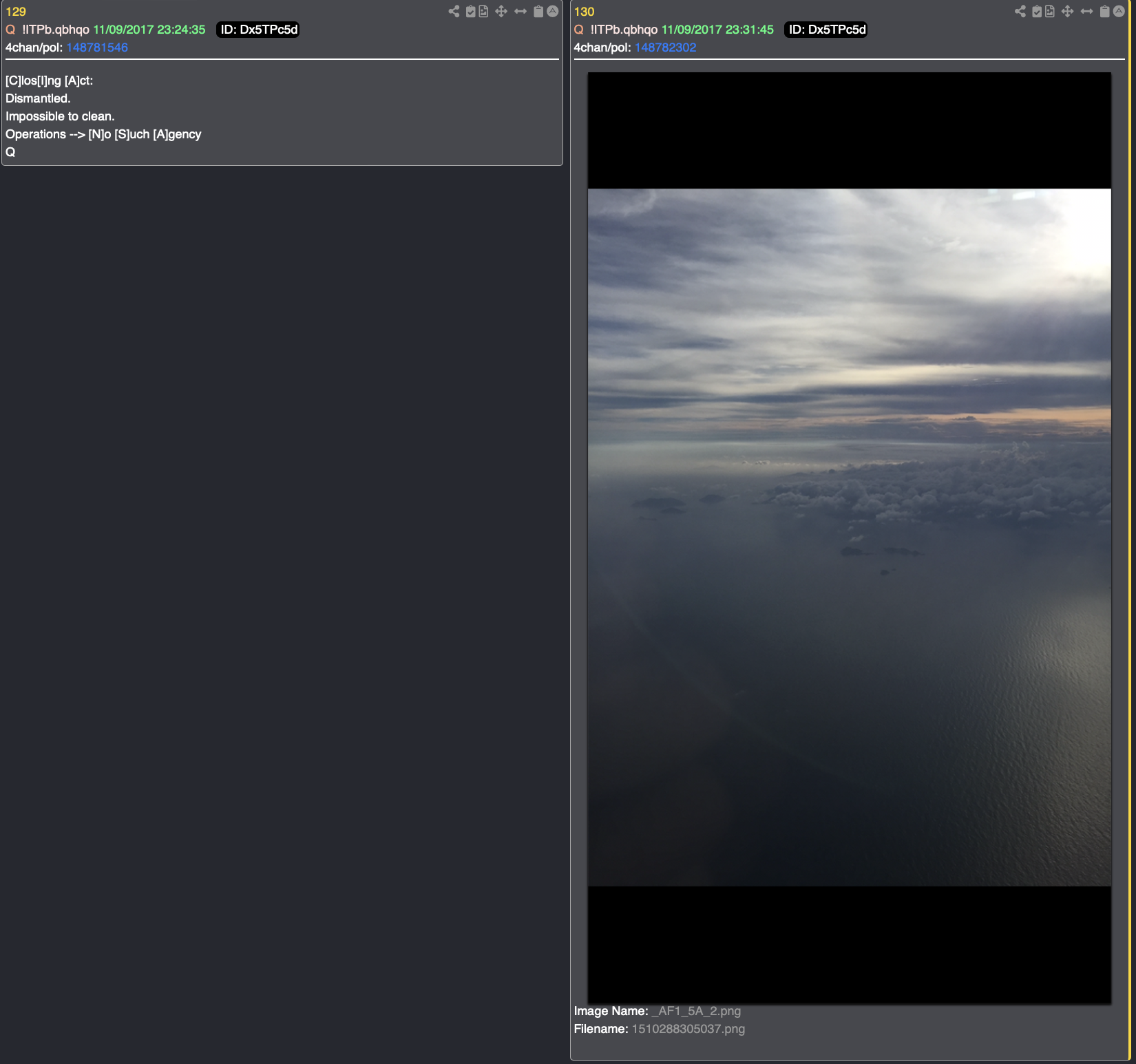Click four-way move arrows on post 129

[x=501, y=11]
